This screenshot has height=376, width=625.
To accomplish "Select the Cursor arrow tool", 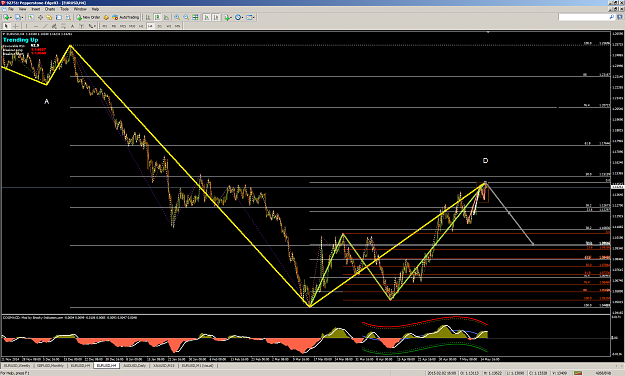I will click(x=6, y=26).
